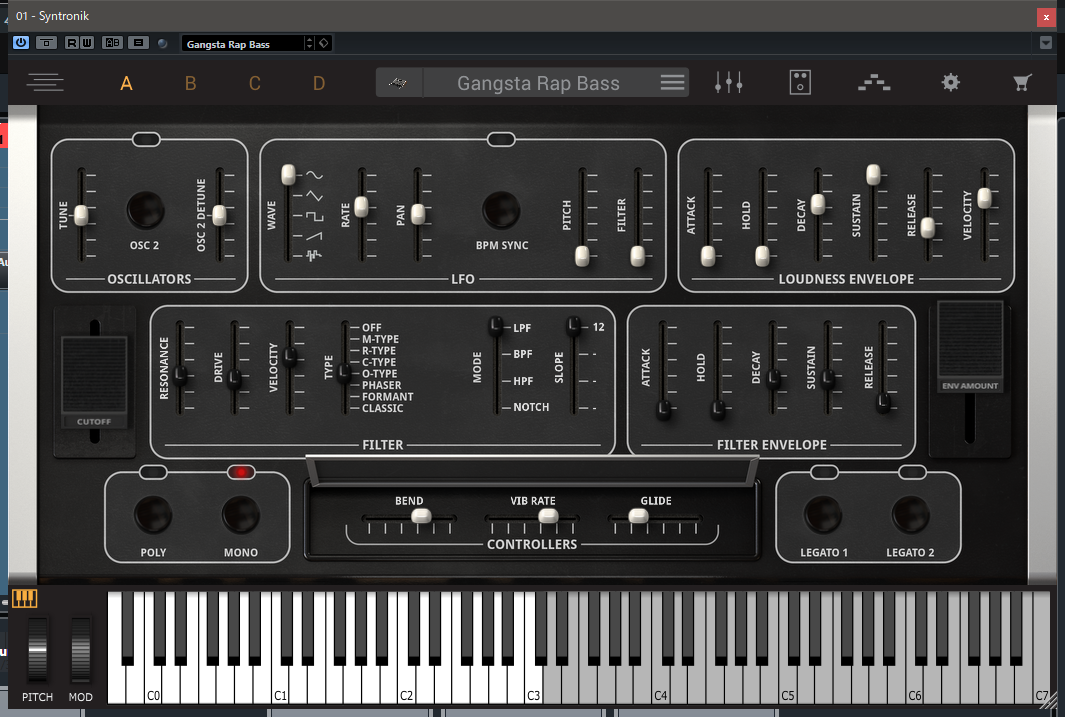
Task: Click the filter SLOPE slider handle
Action: pyautogui.click(x=575, y=327)
